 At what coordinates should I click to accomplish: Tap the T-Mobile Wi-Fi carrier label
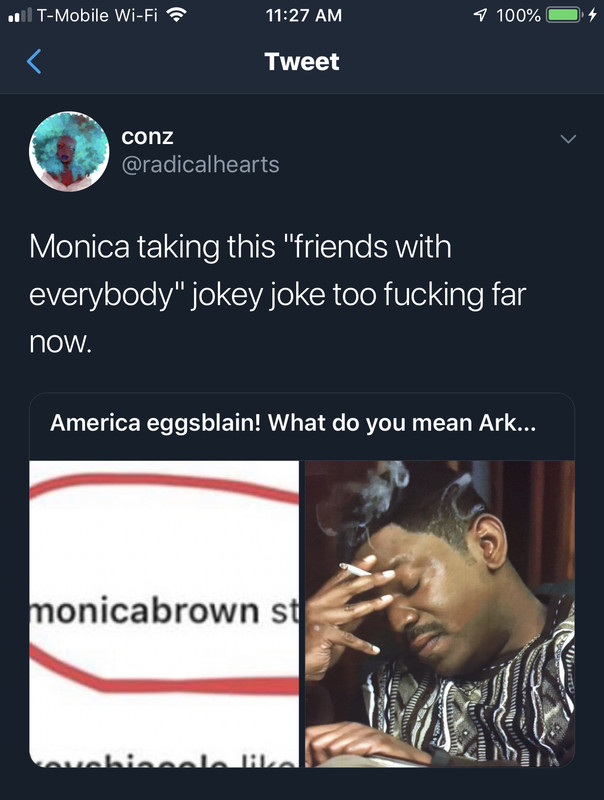point(97,15)
